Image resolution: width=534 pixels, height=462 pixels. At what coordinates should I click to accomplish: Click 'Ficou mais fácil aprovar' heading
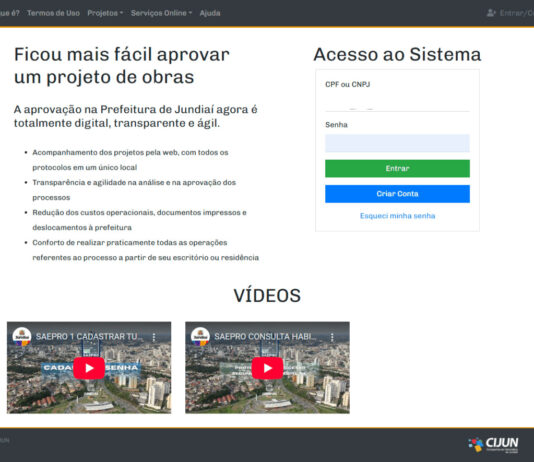pos(122,66)
